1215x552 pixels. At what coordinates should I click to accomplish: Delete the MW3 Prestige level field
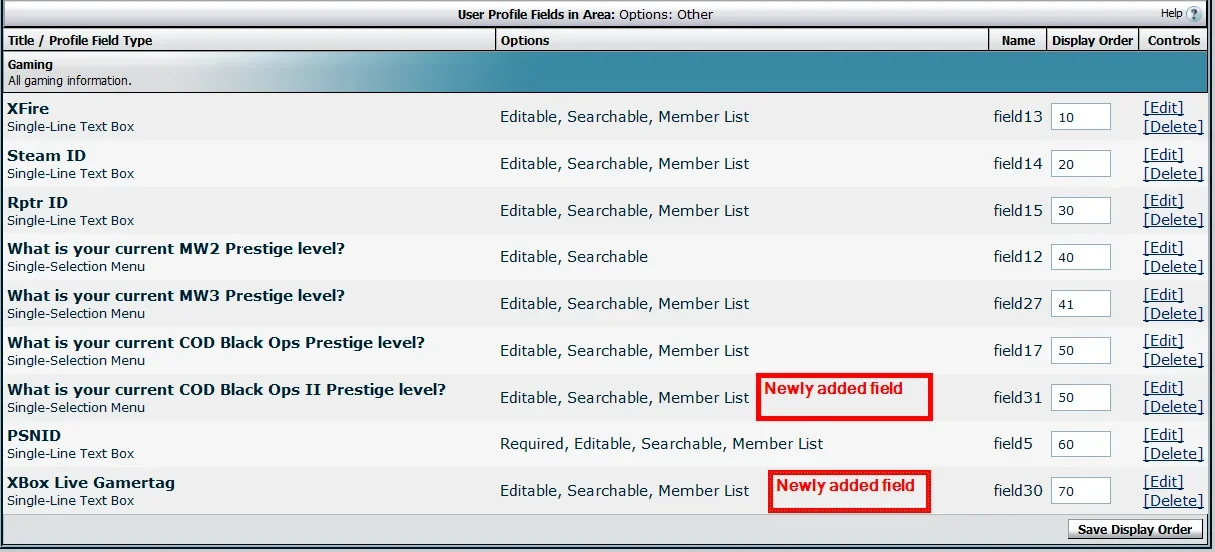point(1173,314)
